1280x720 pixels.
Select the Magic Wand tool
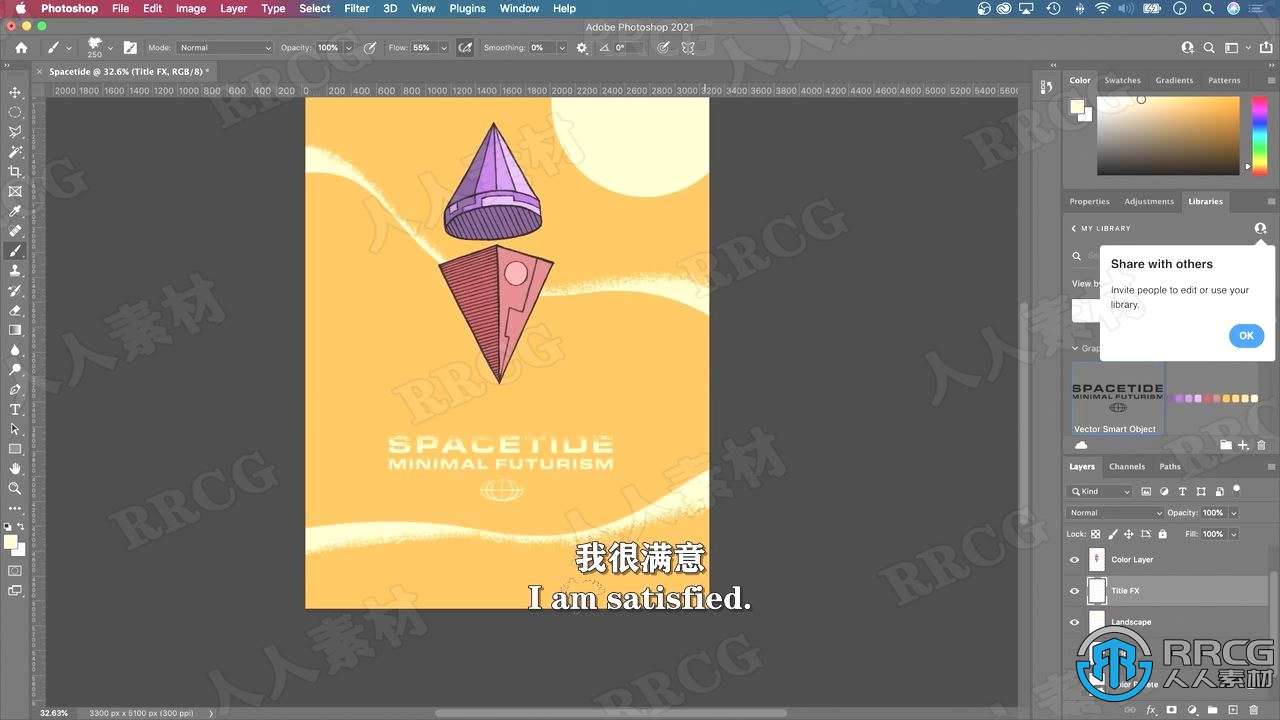(15, 152)
